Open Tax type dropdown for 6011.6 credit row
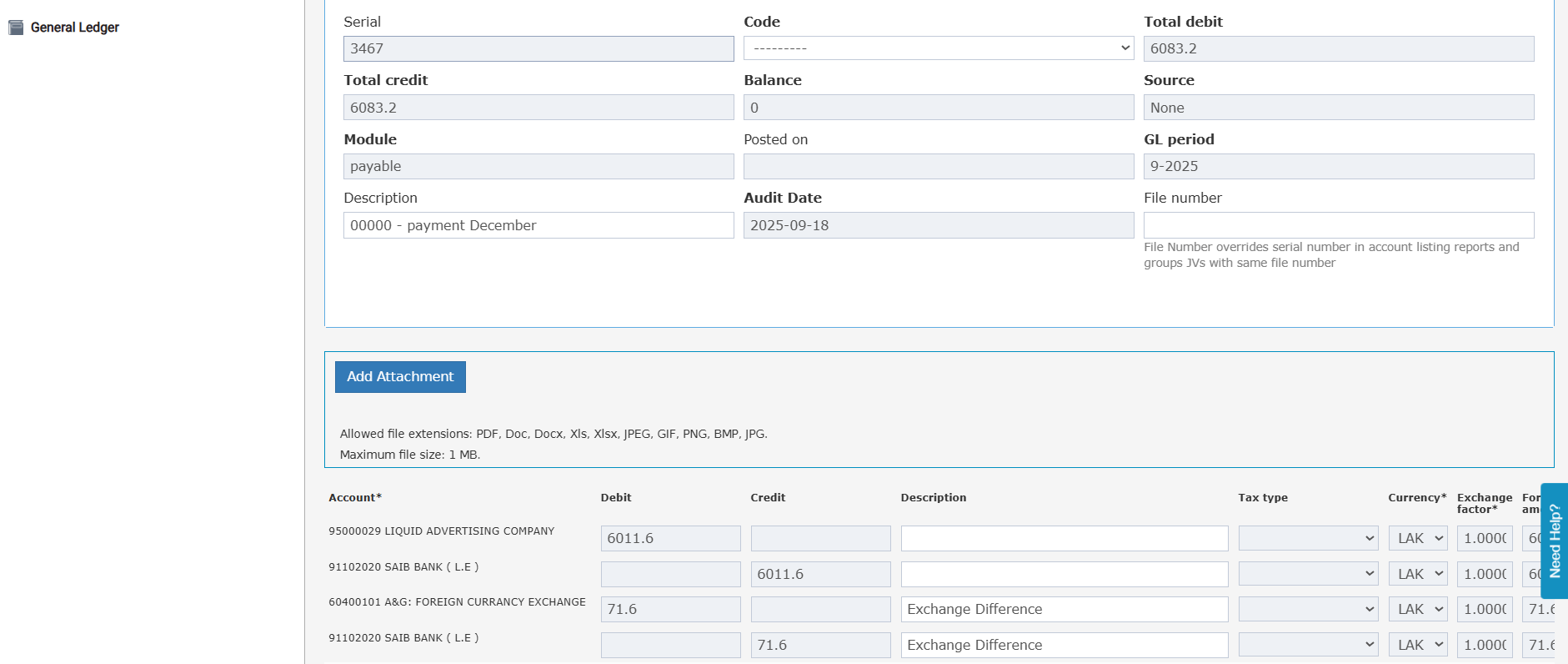Screen dimensions: 1568x664 [x=1309, y=574]
